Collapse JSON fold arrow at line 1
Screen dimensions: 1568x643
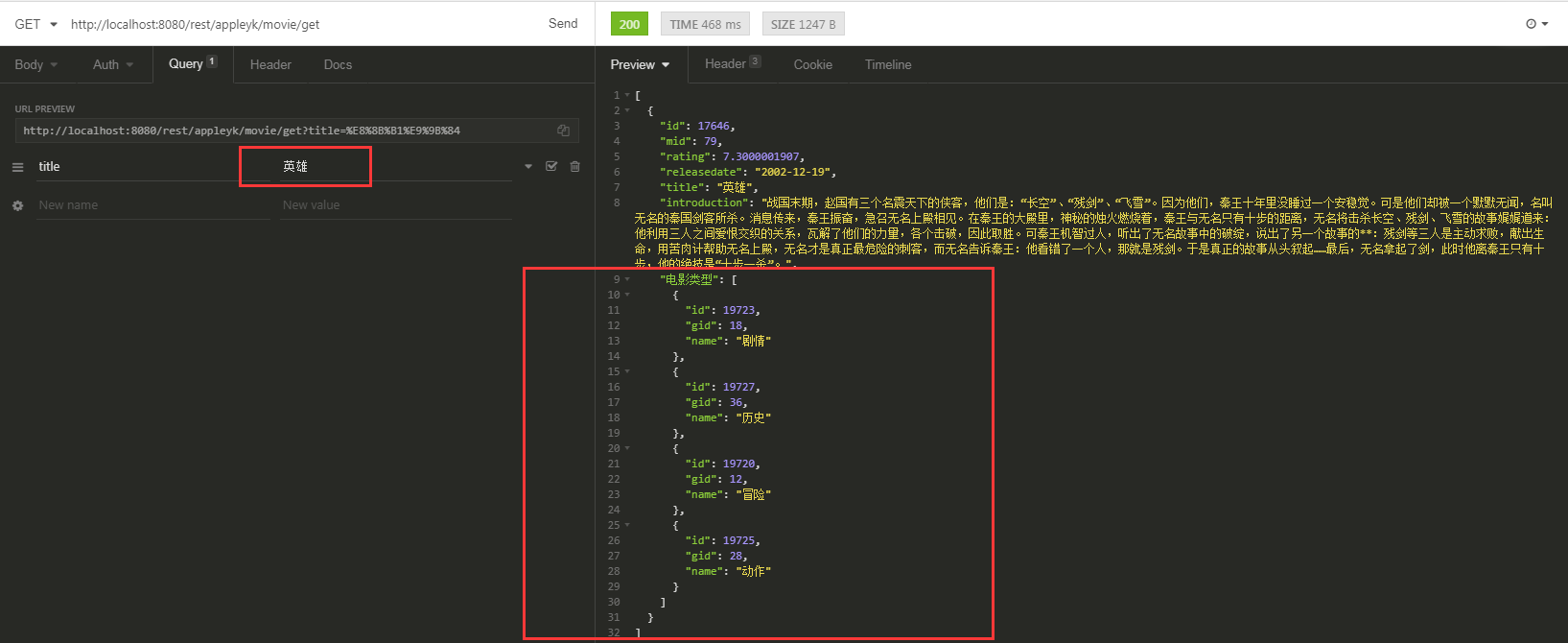point(627,95)
